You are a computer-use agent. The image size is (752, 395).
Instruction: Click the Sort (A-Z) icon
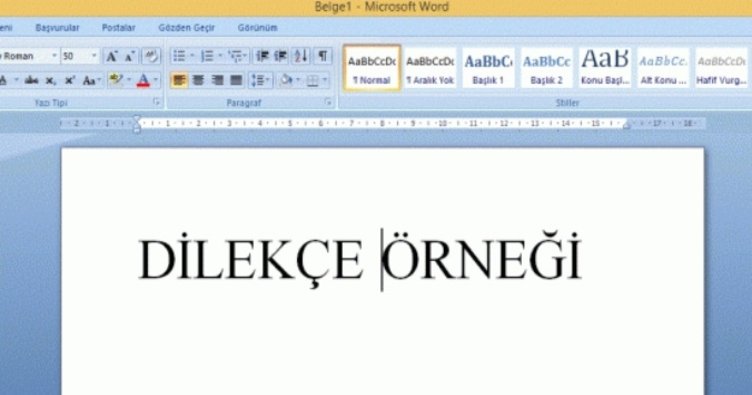pyautogui.click(x=302, y=56)
